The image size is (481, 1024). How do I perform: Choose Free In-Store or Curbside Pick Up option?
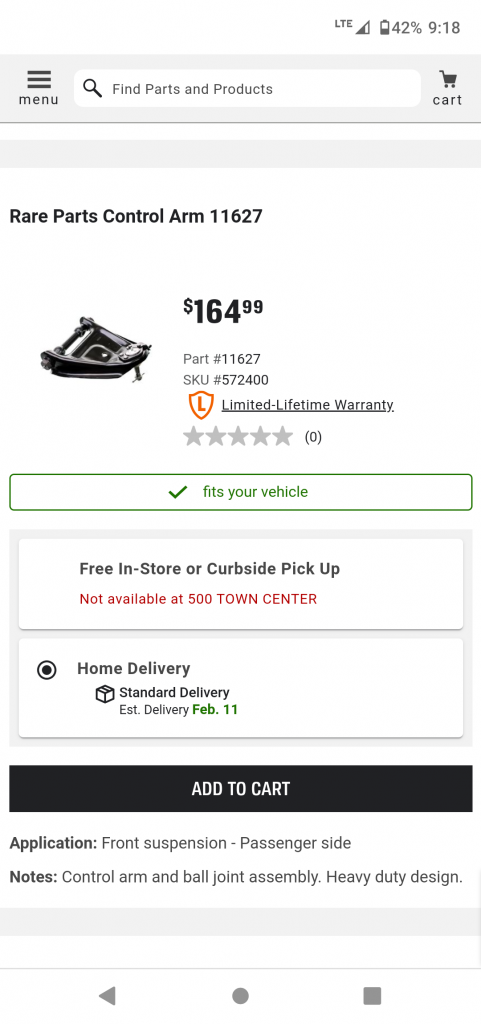pyautogui.click(x=241, y=584)
